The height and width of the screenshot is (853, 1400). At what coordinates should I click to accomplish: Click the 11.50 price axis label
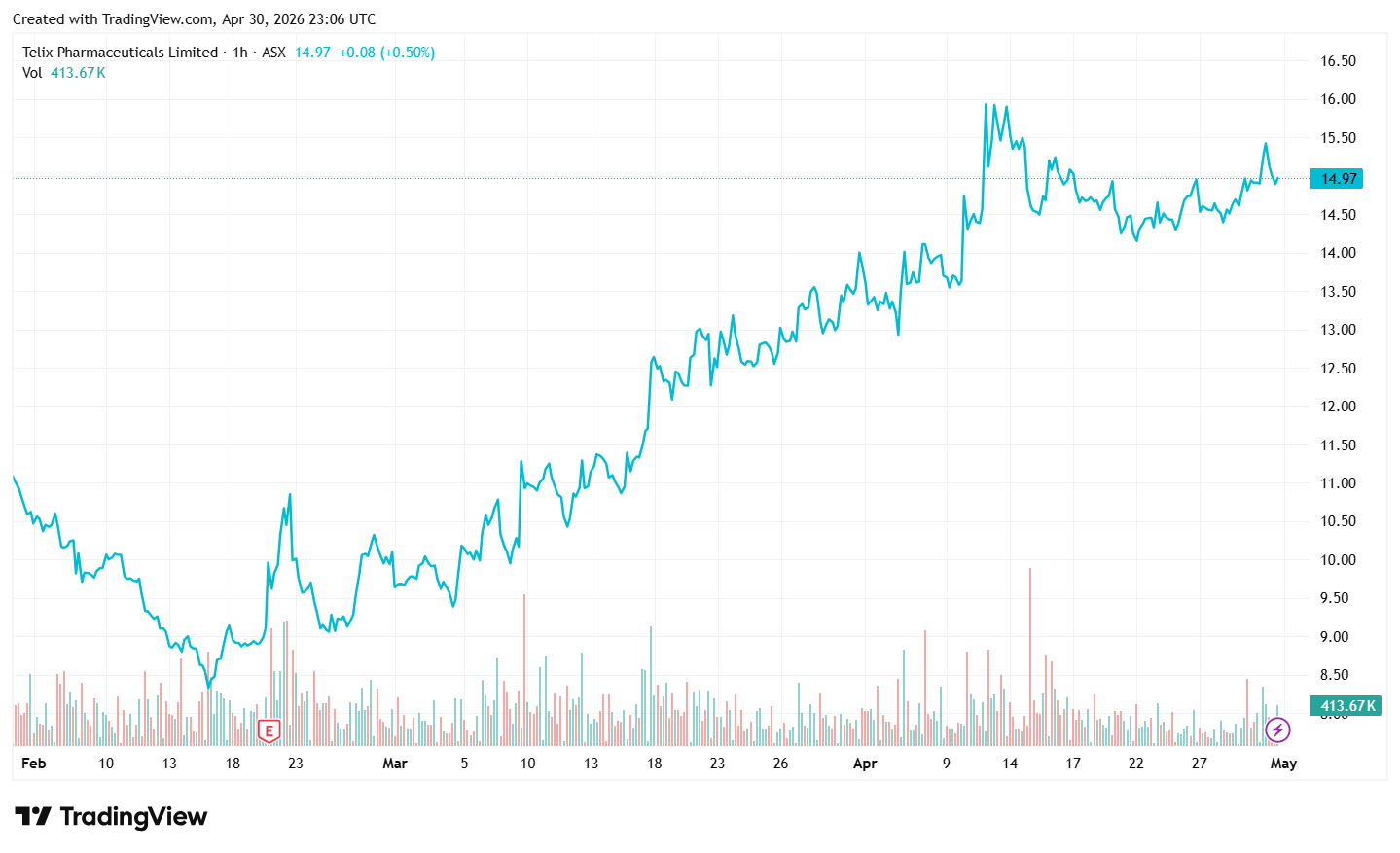pyautogui.click(x=1338, y=445)
